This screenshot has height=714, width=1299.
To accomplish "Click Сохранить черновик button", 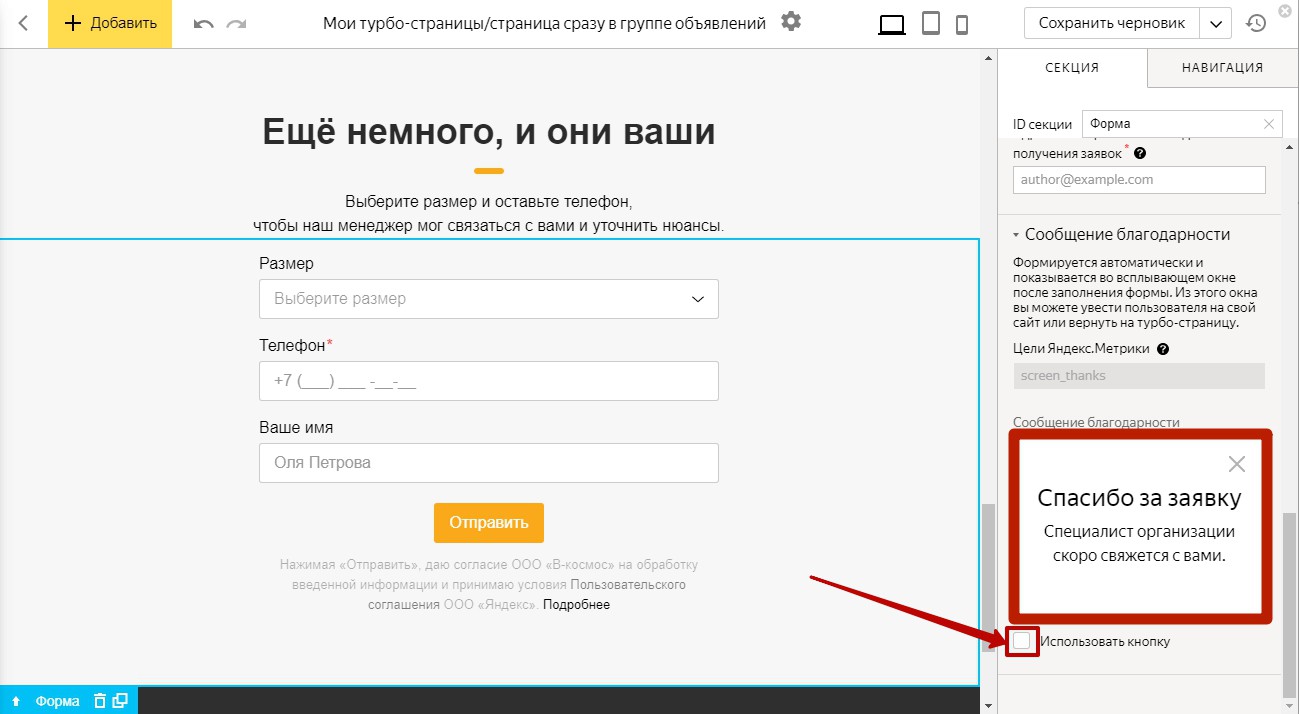I will tap(1112, 23).
